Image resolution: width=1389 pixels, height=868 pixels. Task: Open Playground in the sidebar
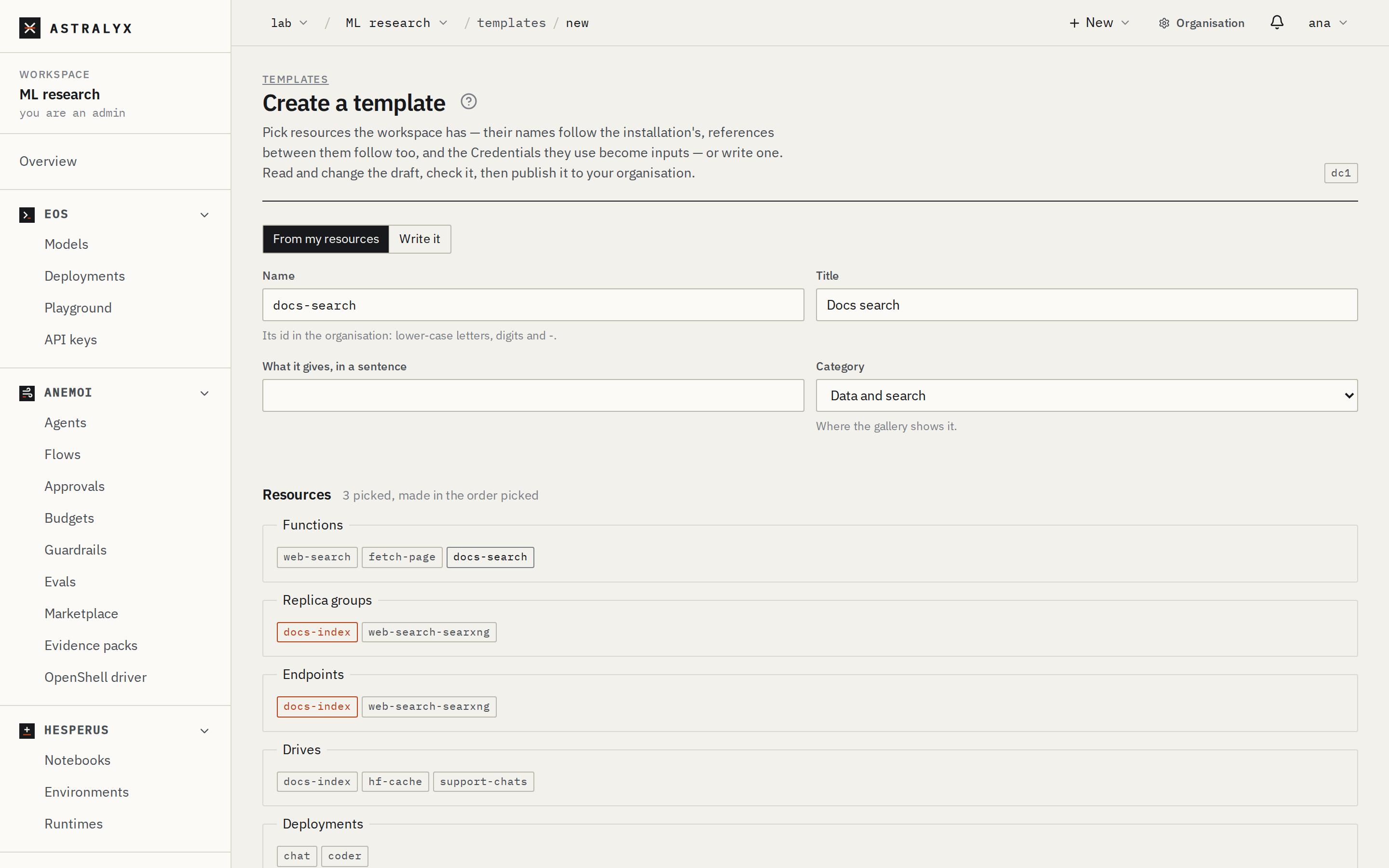[x=78, y=308]
